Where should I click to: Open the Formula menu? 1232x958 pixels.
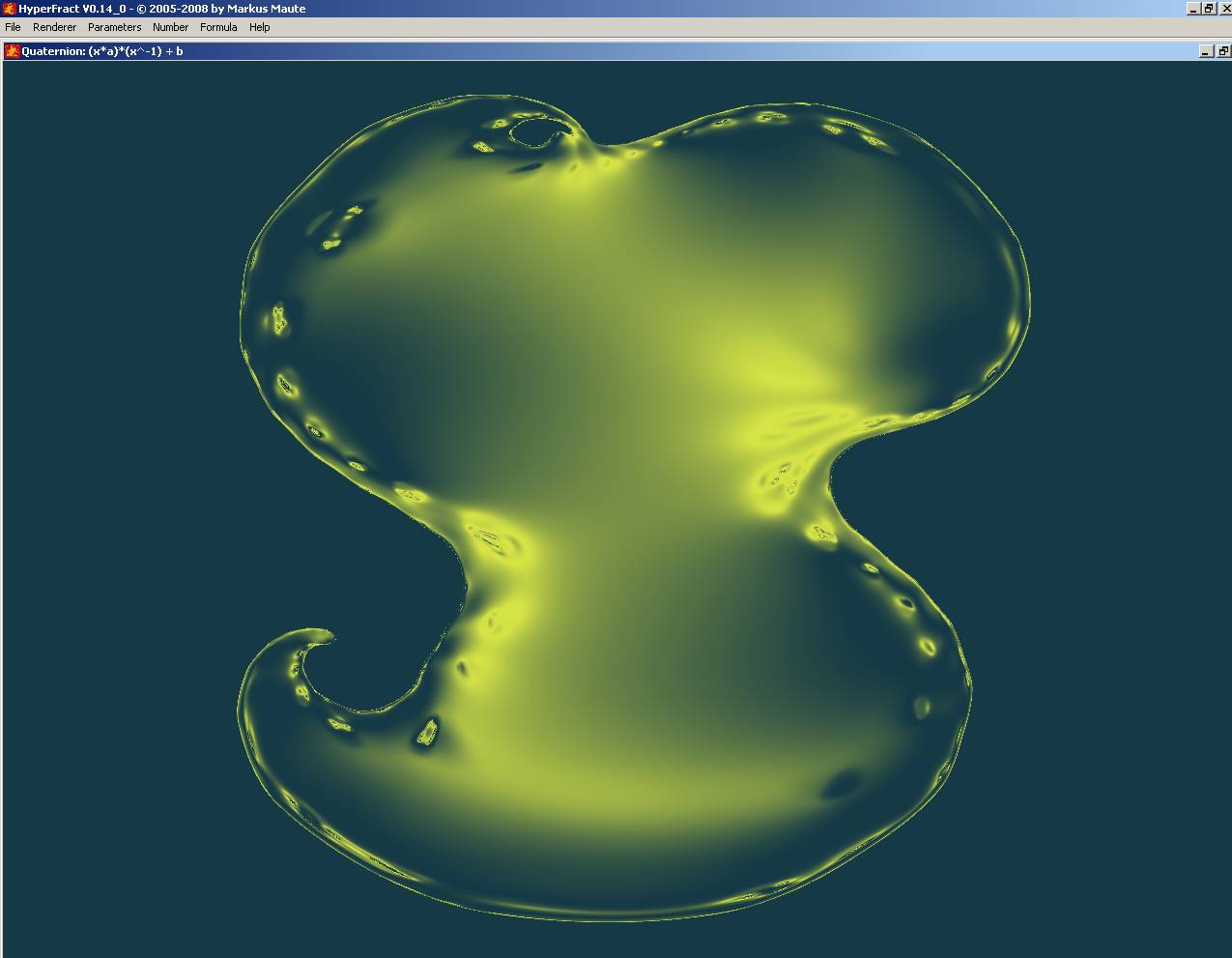(218, 27)
